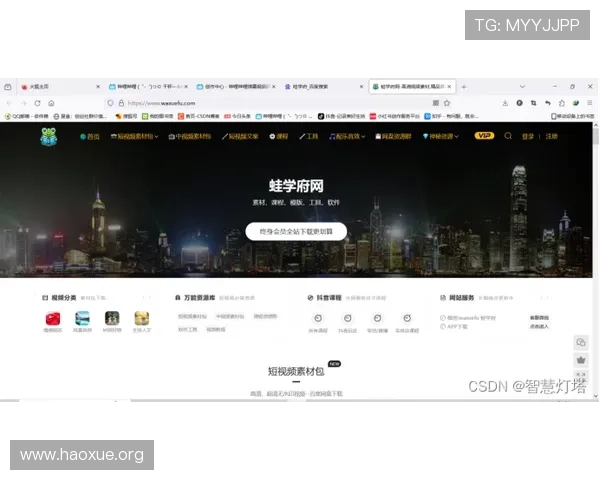Open the 知乎 bookmark
The width and height of the screenshot is (600, 480).
(x=451, y=116)
